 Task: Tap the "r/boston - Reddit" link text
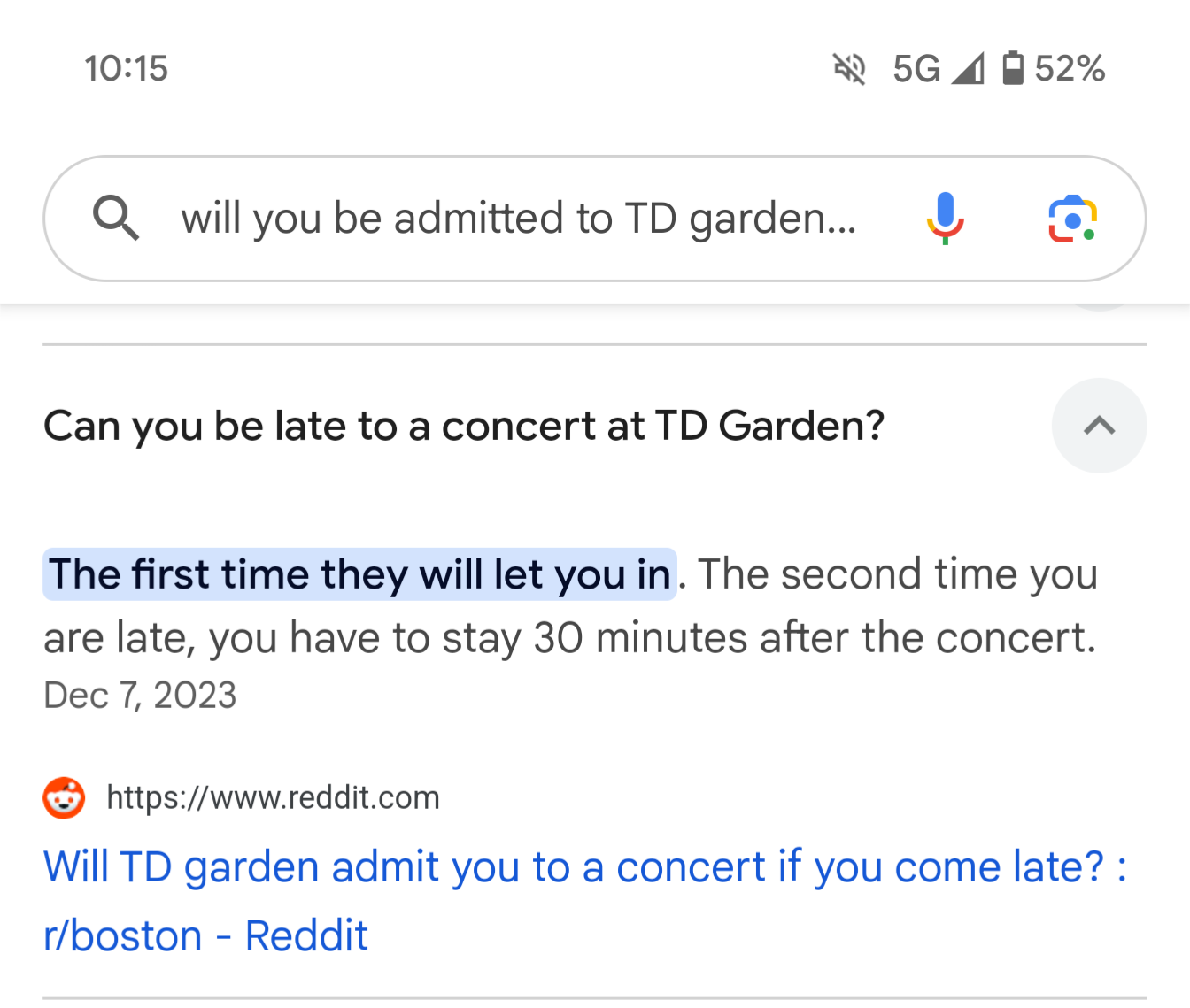(205, 935)
